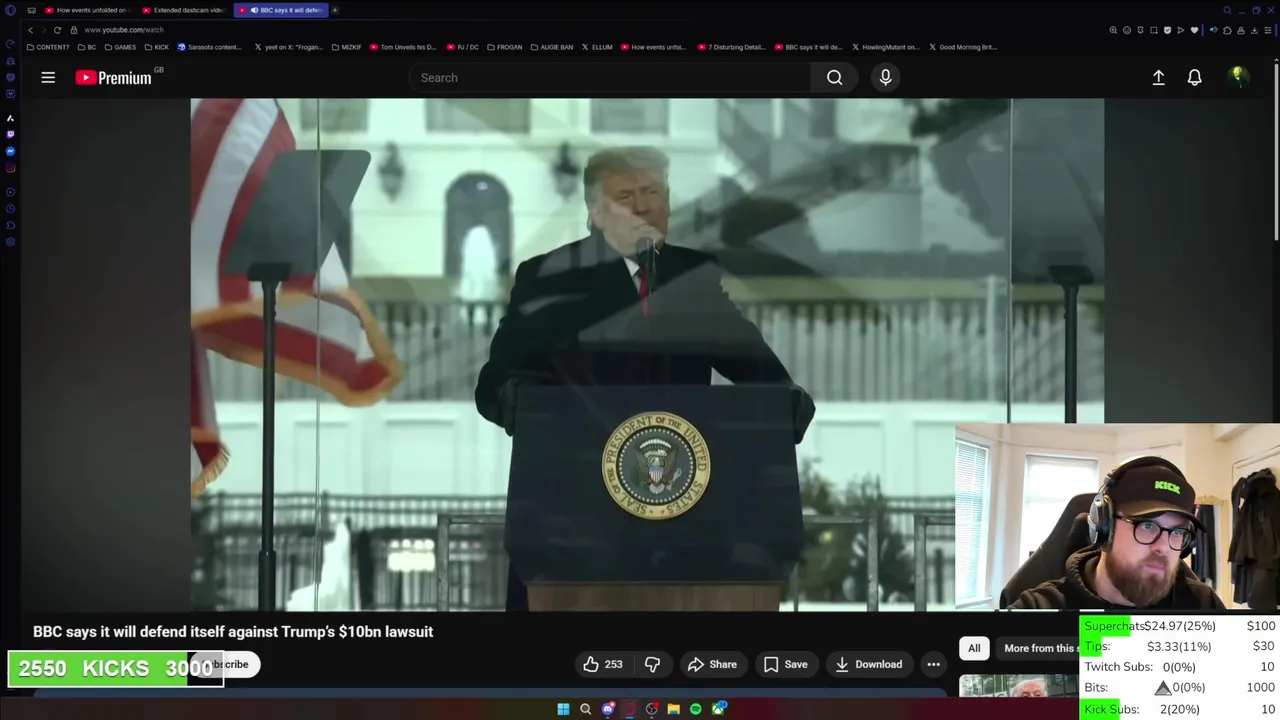Click the page vertical scrollbar
This screenshot has width=1280, height=720.
tap(1276, 150)
